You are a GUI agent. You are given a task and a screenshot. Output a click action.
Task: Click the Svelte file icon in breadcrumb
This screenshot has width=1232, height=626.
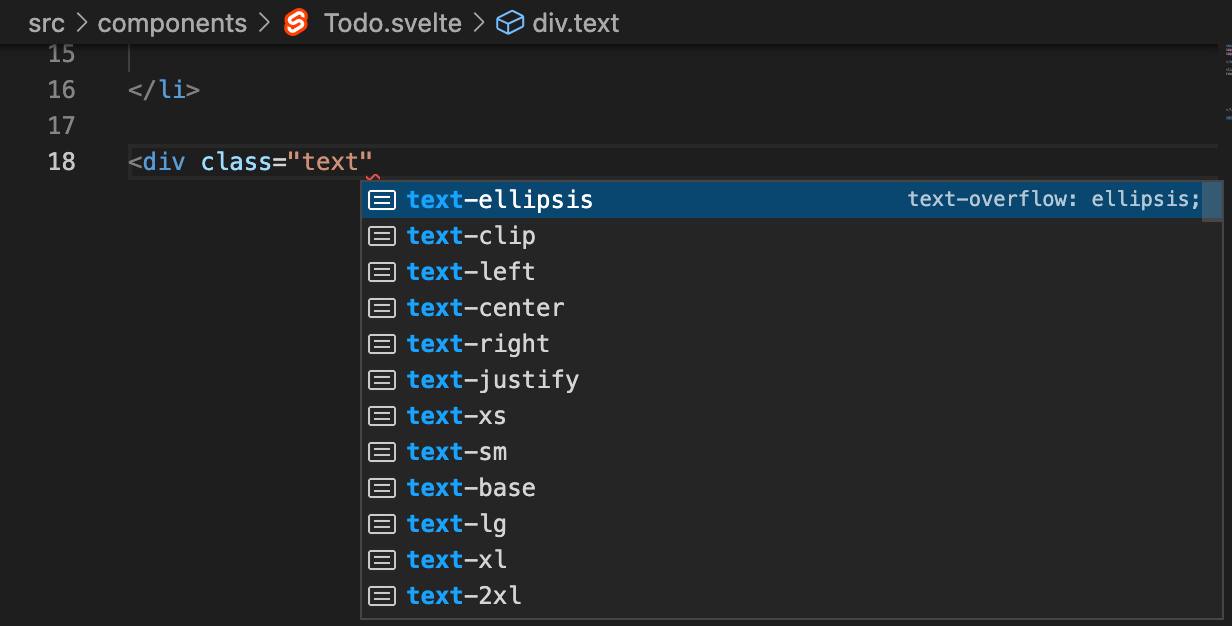(295, 23)
